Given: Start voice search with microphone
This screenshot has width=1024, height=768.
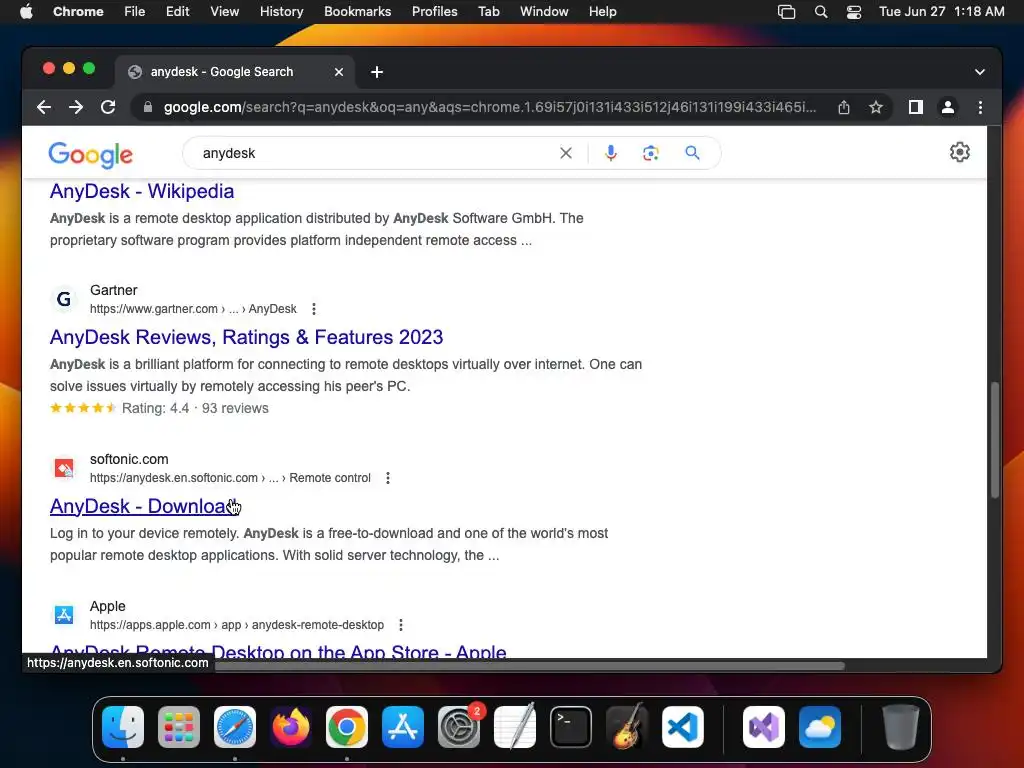Looking at the screenshot, I should click(x=611, y=153).
